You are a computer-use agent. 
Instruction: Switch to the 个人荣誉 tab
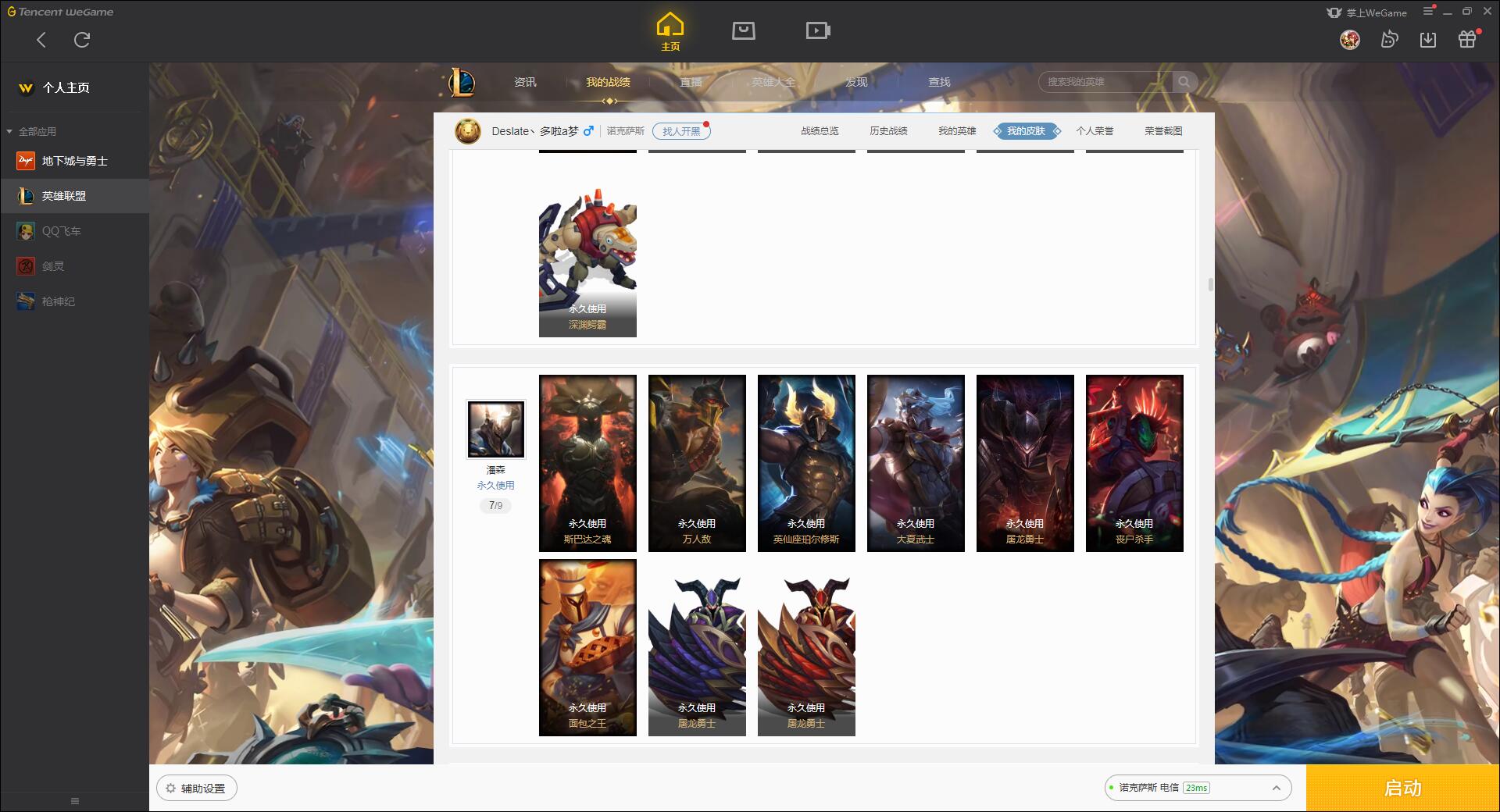(x=1095, y=131)
